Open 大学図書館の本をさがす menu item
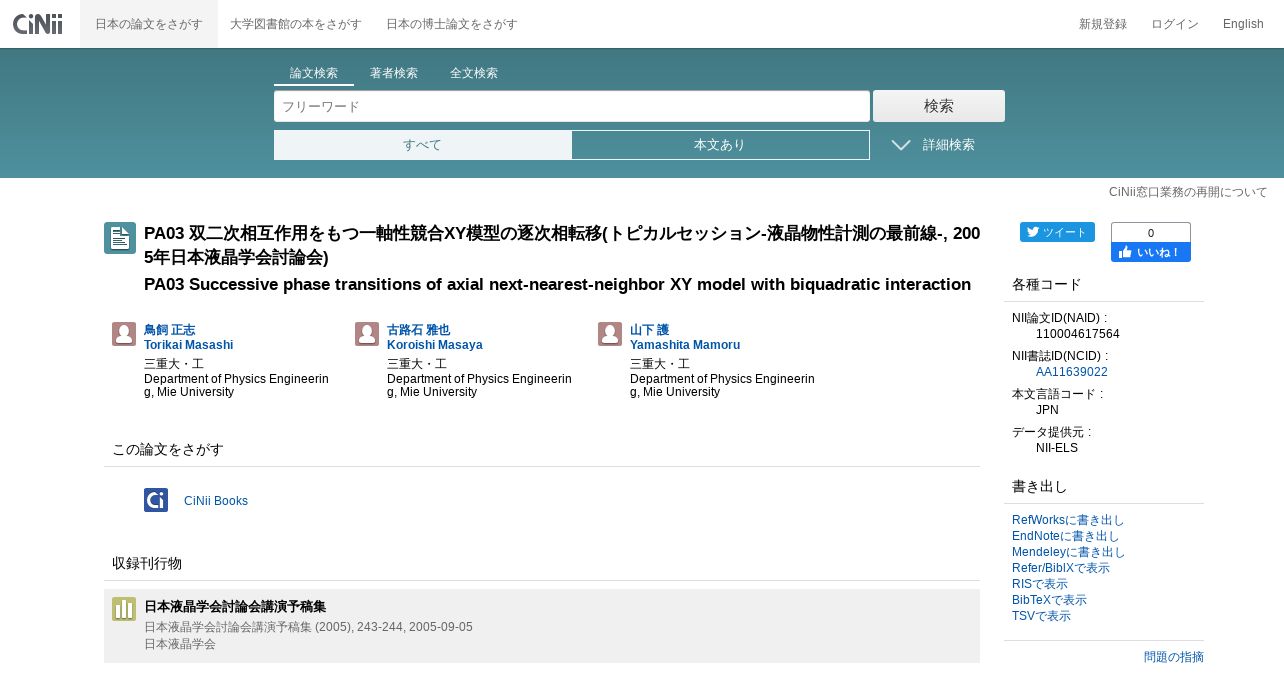This screenshot has width=1284, height=697. [x=296, y=24]
